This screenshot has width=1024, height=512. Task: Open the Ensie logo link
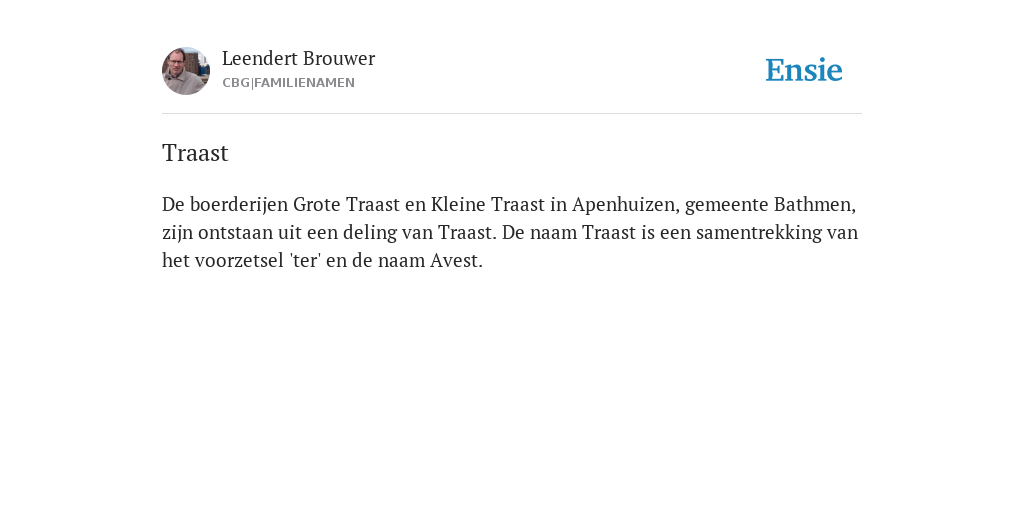[804, 70]
